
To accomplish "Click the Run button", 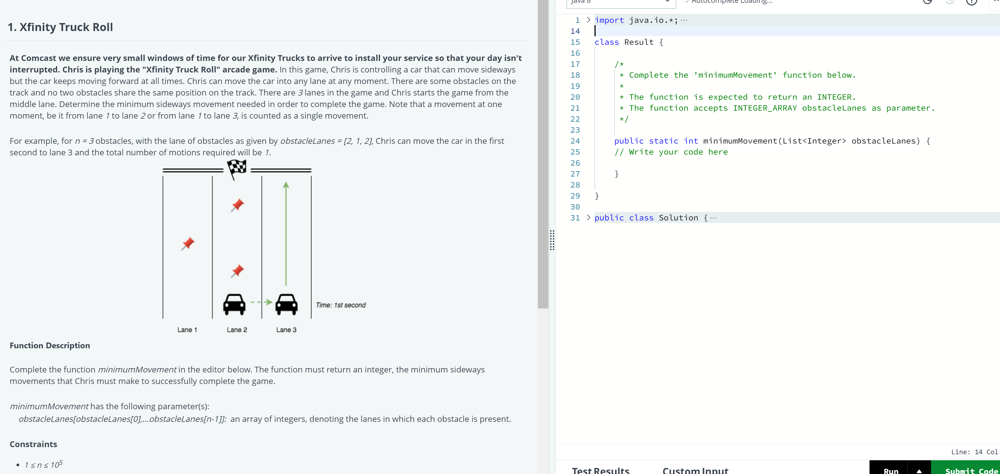I will [x=890, y=471].
